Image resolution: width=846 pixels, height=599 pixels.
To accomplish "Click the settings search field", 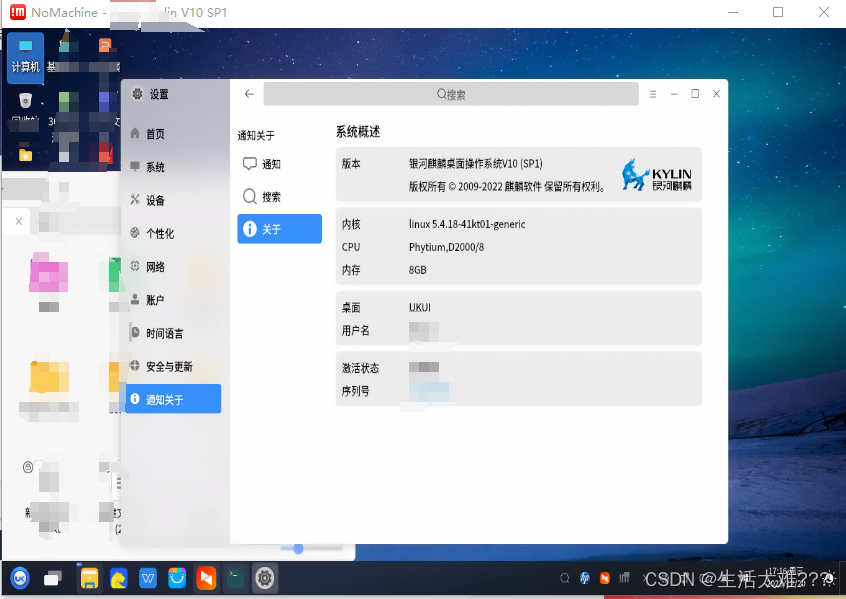I will (x=451, y=94).
